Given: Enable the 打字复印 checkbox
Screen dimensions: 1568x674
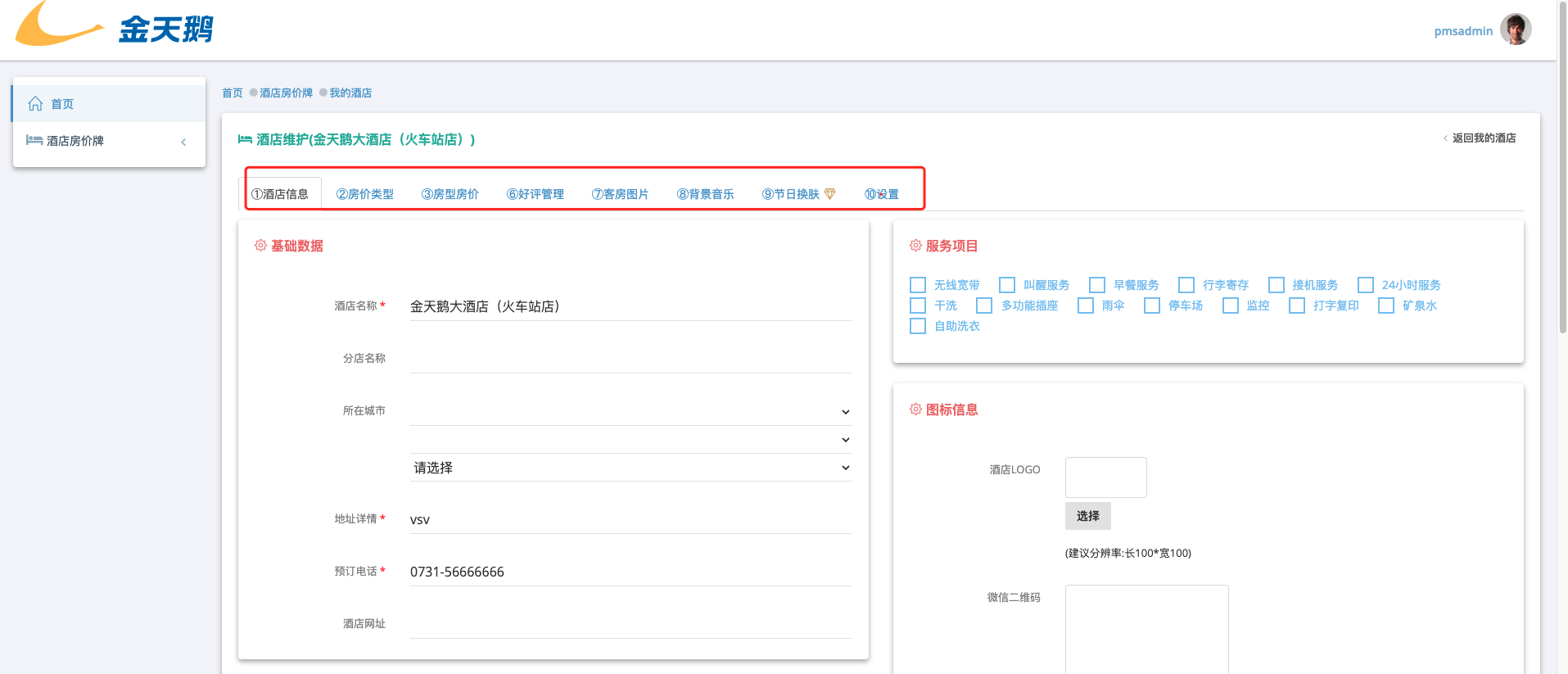Looking at the screenshot, I should [x=1297, y=305].
